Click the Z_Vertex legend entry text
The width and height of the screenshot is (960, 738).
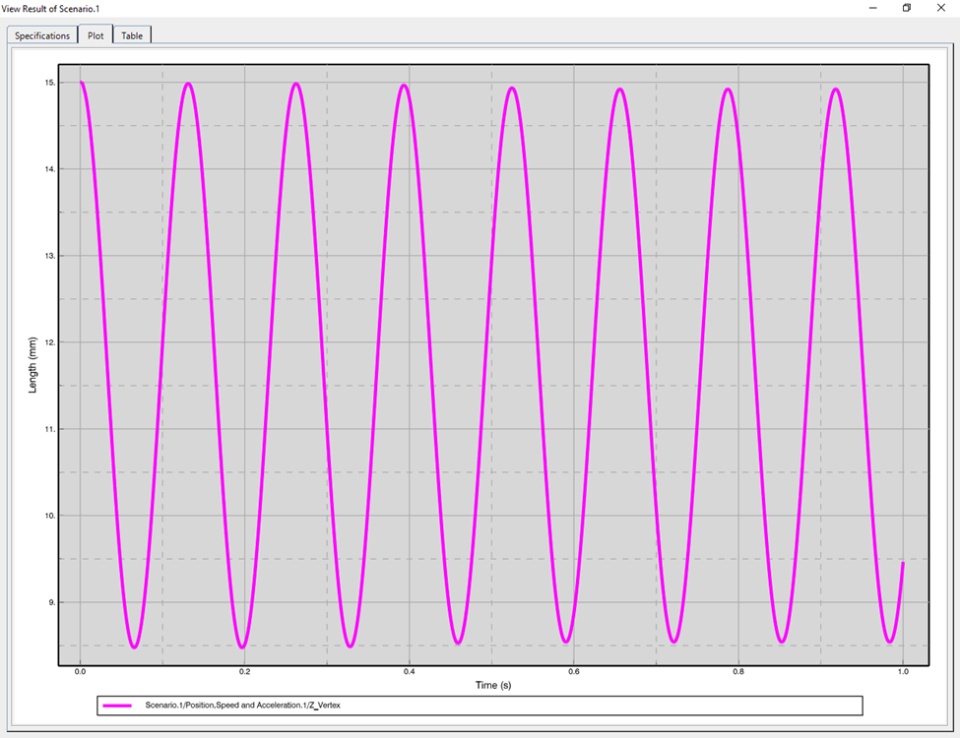pos(242,706)
